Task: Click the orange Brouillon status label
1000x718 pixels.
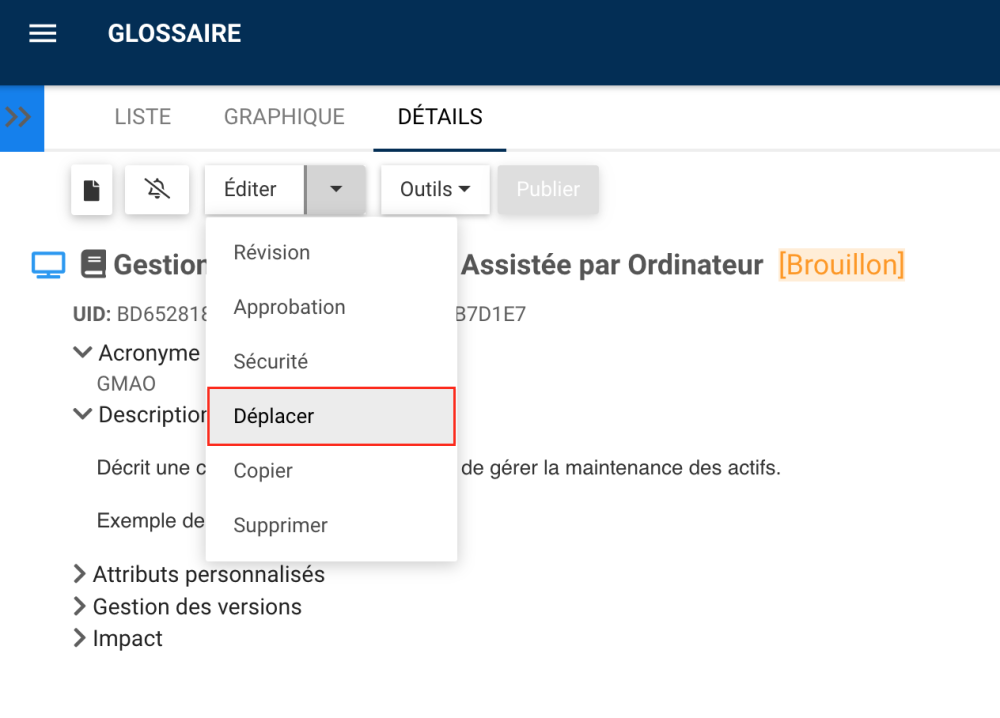Action: click(x=842, y=265)
